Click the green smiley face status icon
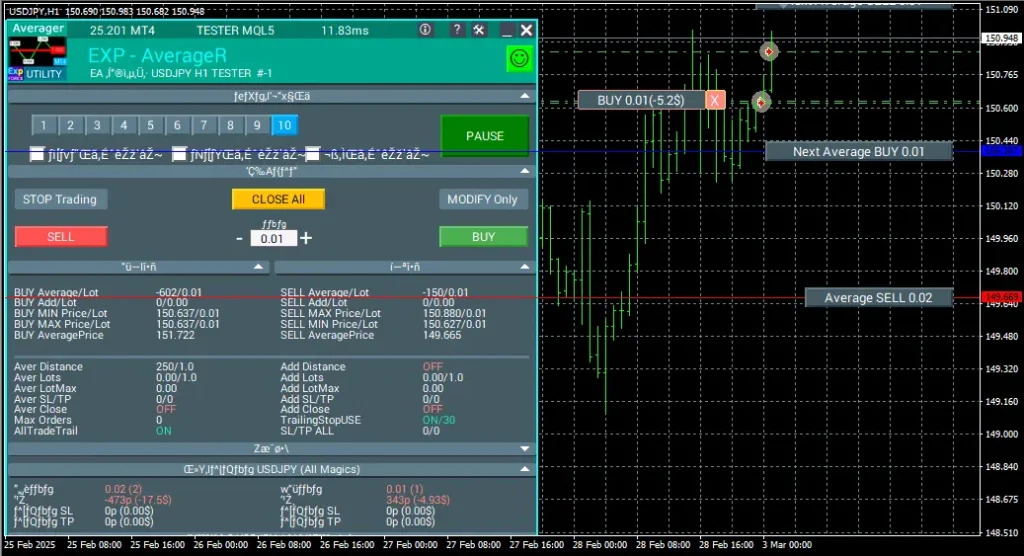The height and width of the screenshot is (556, 1024). (x=519, y=59)
